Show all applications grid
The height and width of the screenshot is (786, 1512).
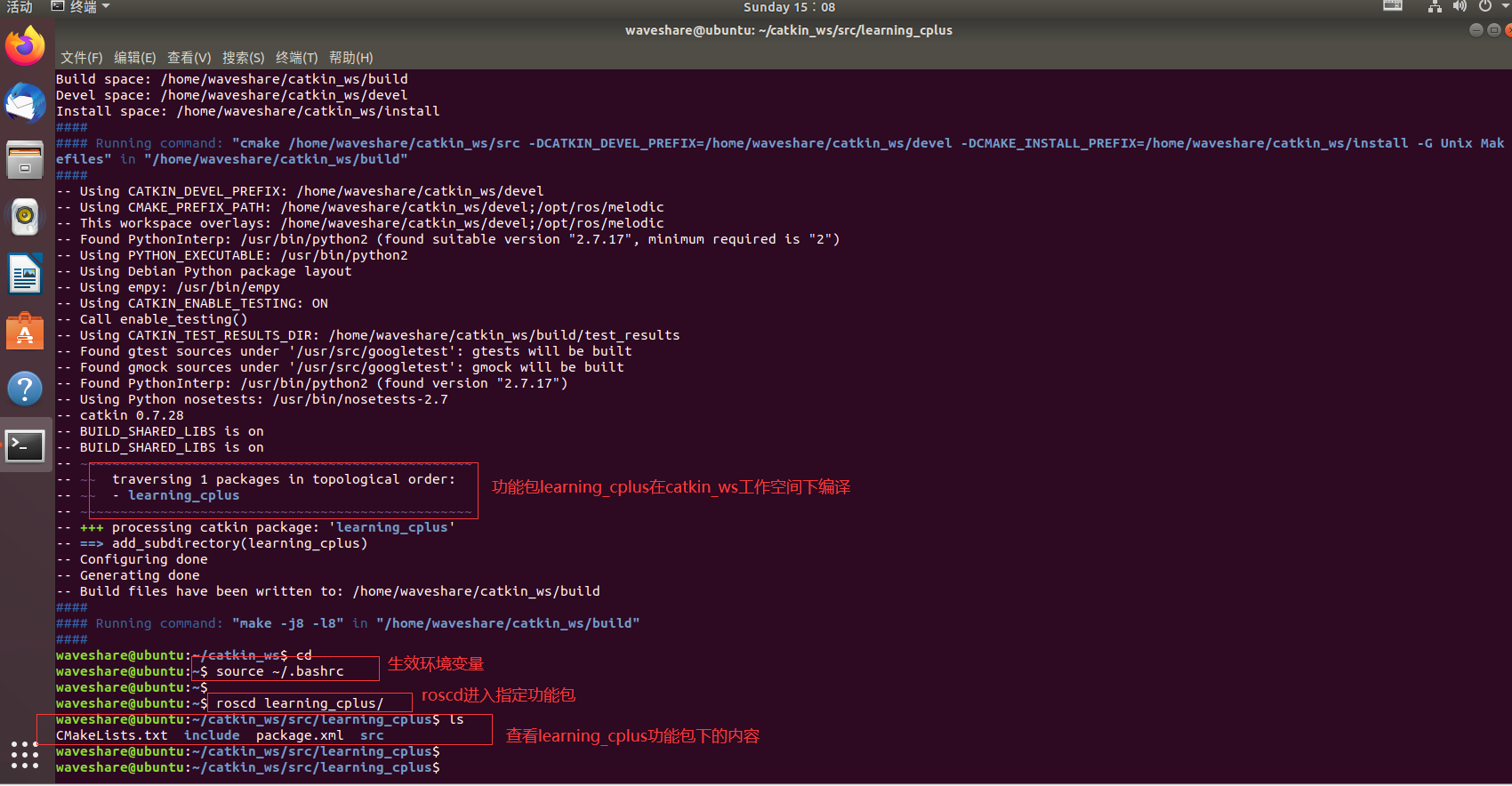click(x=25, y=755)
